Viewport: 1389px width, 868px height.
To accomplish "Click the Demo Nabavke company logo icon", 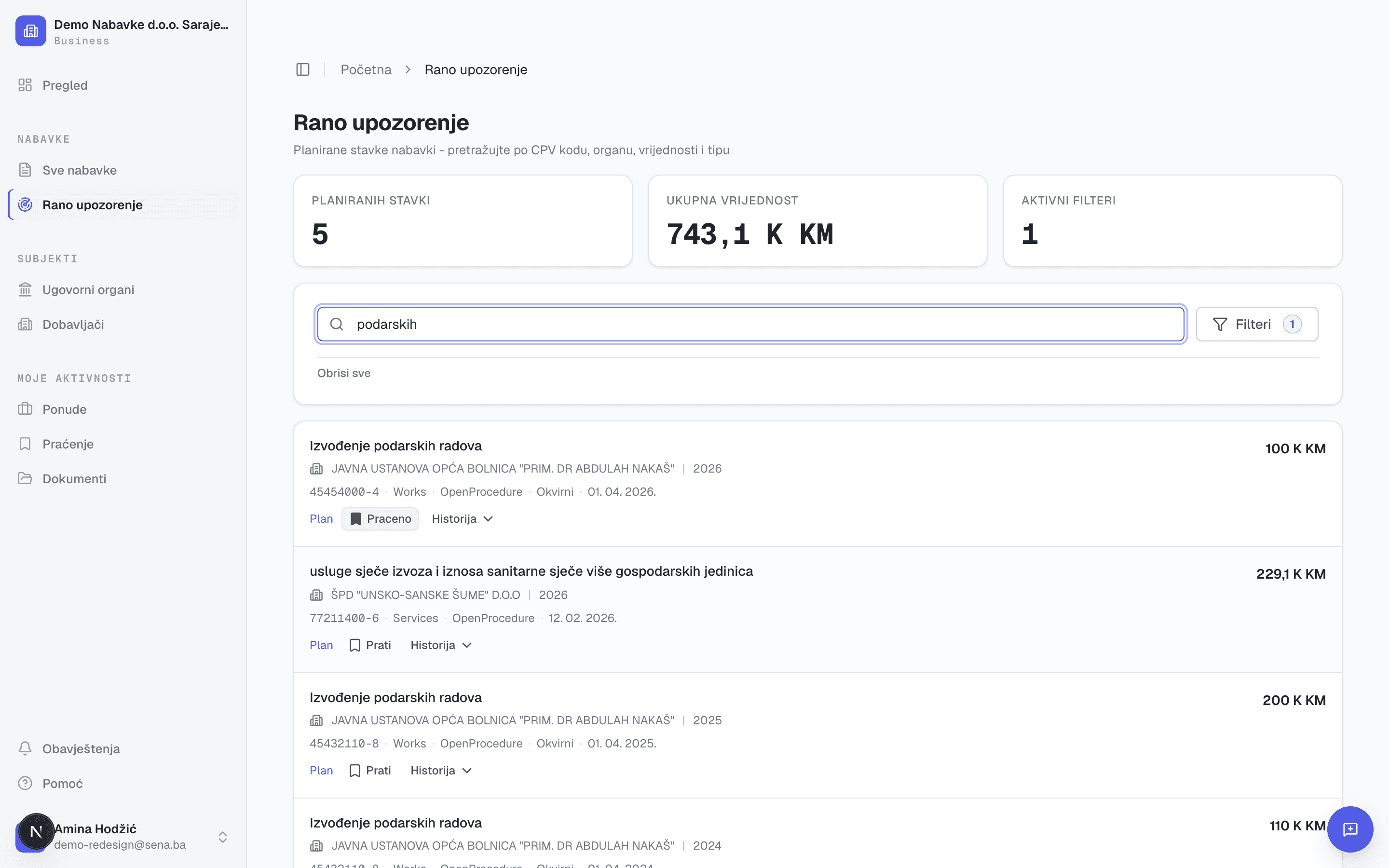I will click(30, 31).
